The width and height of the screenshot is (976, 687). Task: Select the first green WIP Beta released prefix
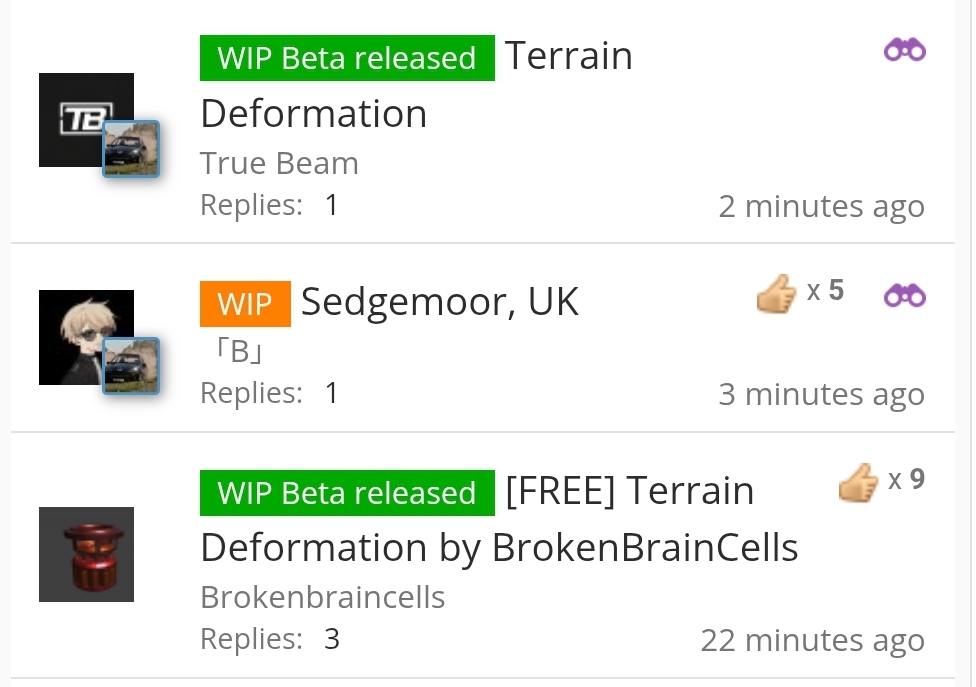[x=347, y=58]
